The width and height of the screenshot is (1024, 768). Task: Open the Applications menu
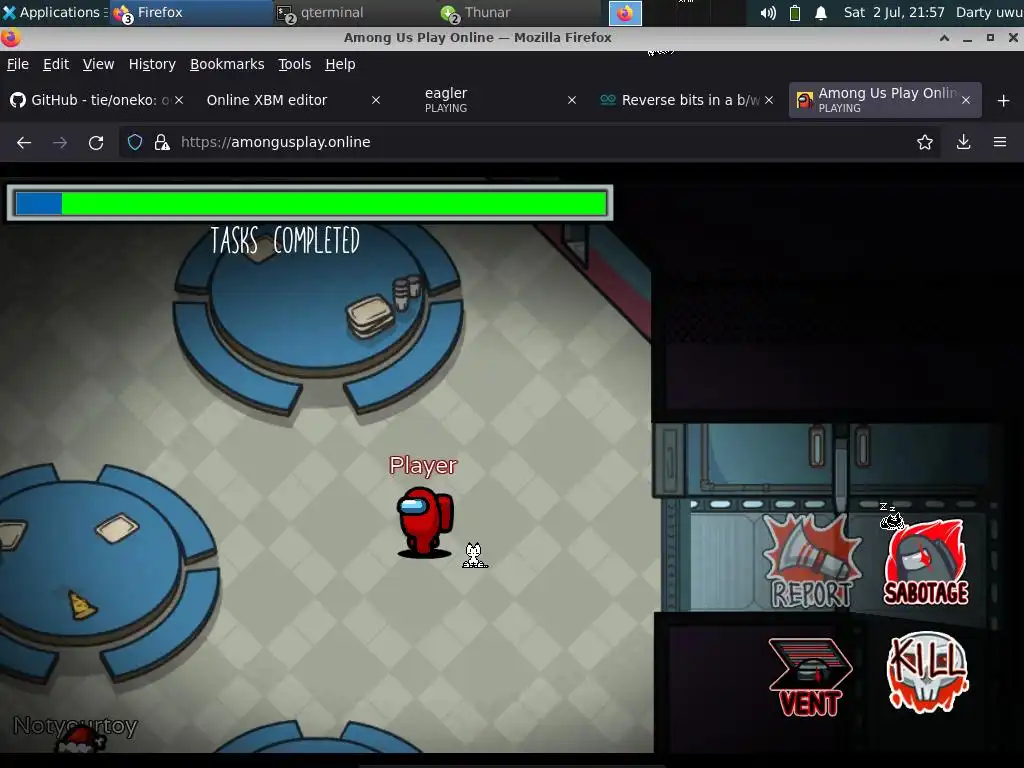point(54,12)
